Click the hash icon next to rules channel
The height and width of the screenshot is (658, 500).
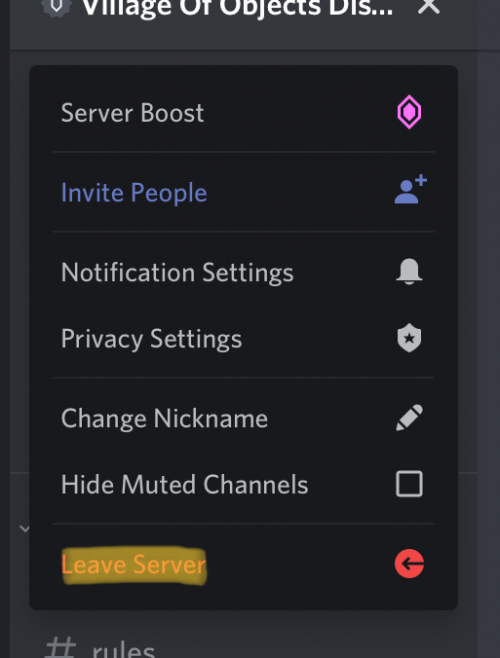pyautogui.click(x=60, y=648)
